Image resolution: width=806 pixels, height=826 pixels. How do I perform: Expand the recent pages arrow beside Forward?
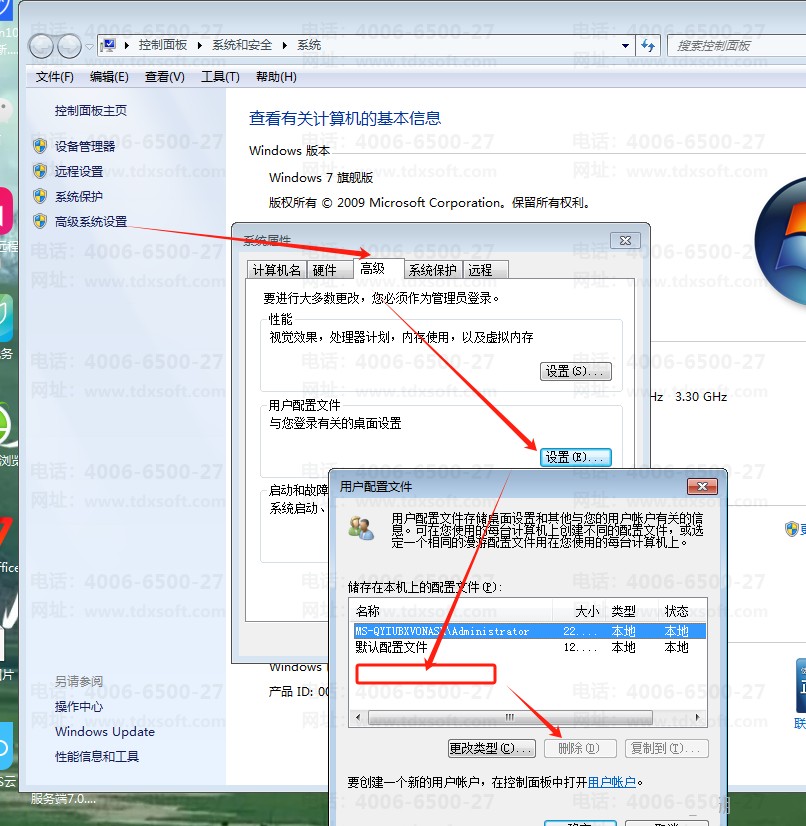point(89,46)
